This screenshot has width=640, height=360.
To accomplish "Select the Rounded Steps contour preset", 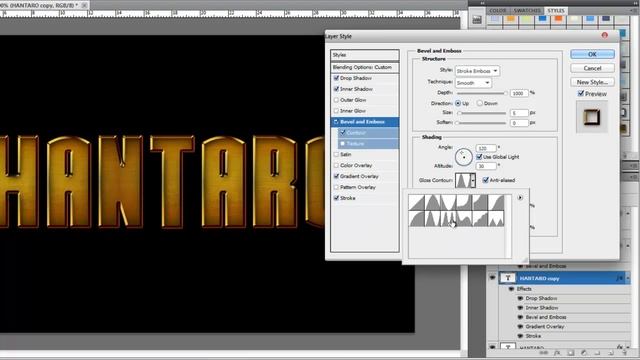I will 480,218.
